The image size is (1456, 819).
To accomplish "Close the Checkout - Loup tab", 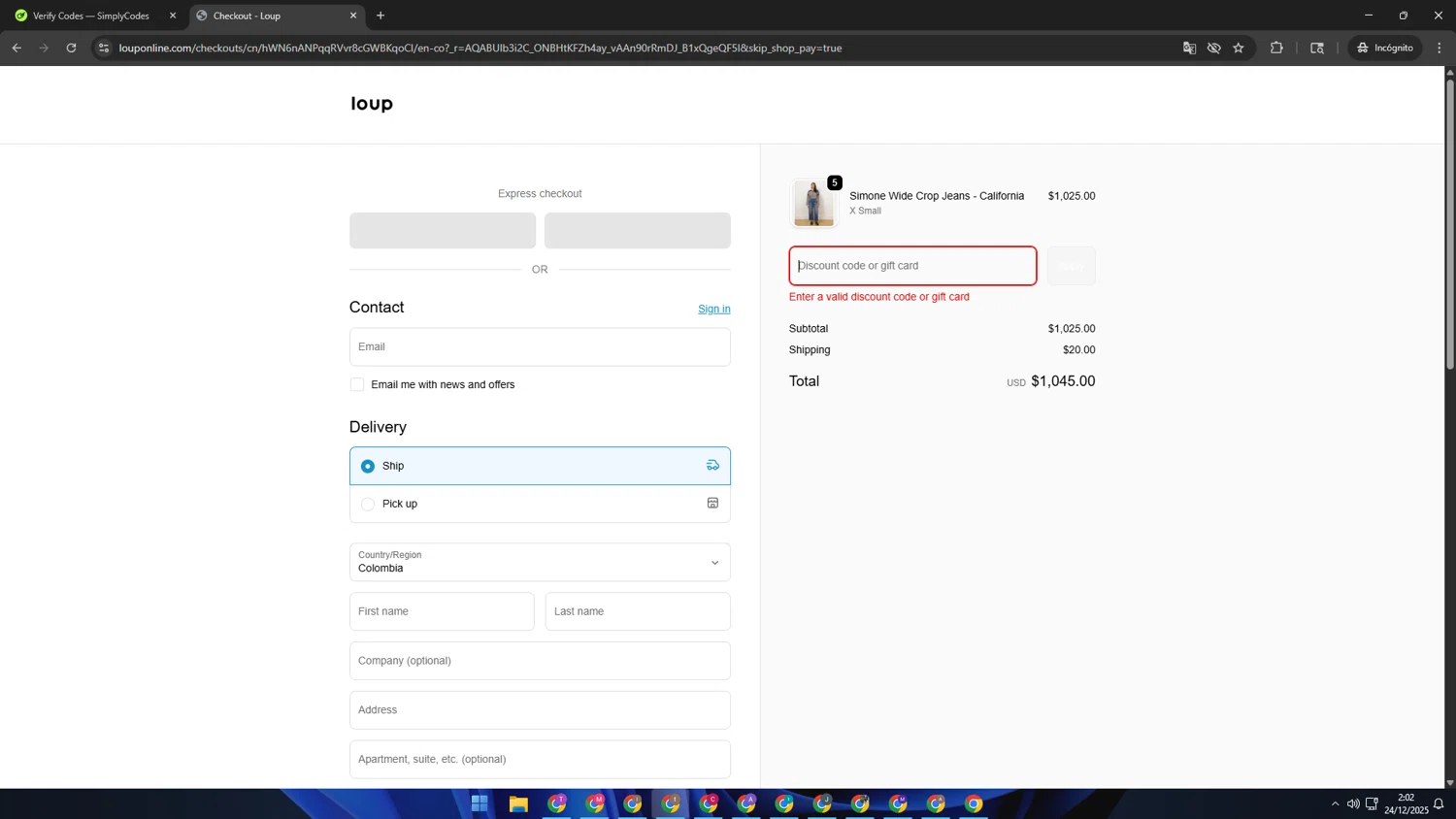I will [x=353, y=16].
